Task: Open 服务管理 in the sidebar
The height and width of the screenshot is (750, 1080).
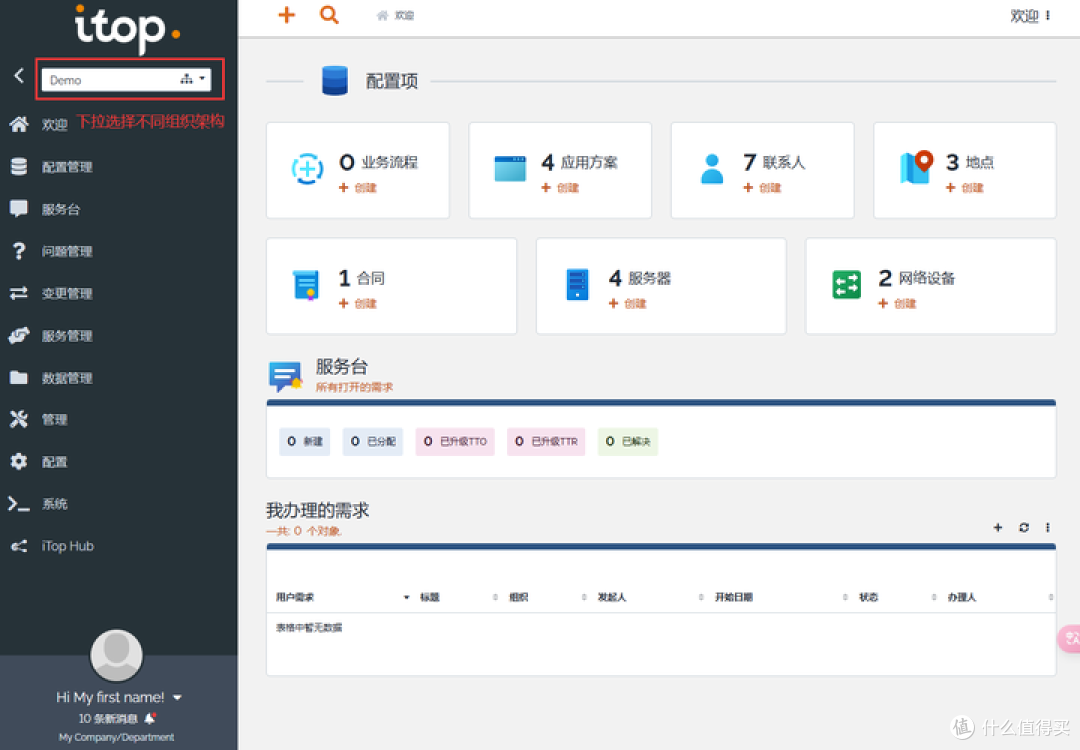Action: 51,335
